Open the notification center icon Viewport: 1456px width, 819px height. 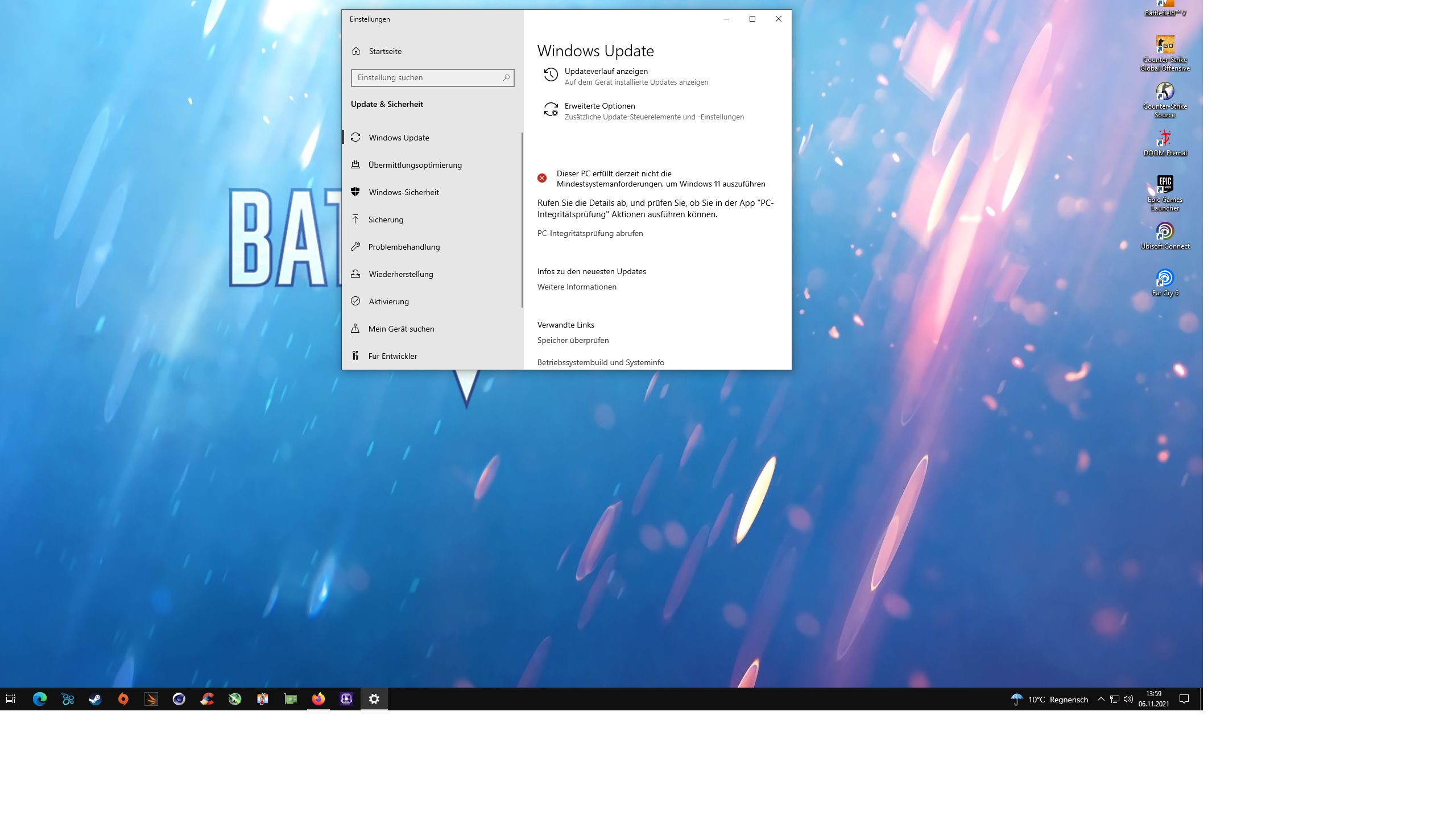1184,699
